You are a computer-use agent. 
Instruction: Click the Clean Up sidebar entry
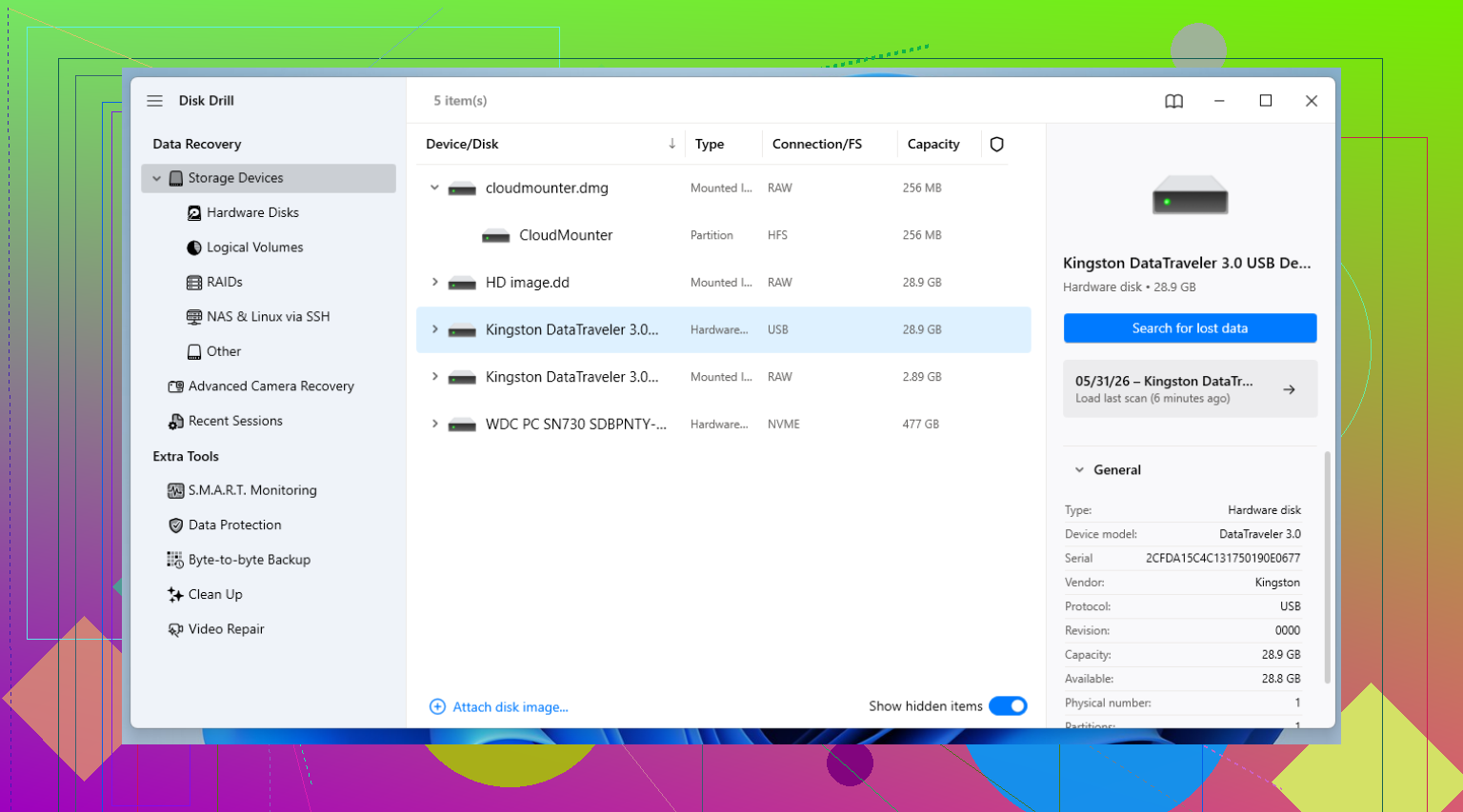click(215, 595)
